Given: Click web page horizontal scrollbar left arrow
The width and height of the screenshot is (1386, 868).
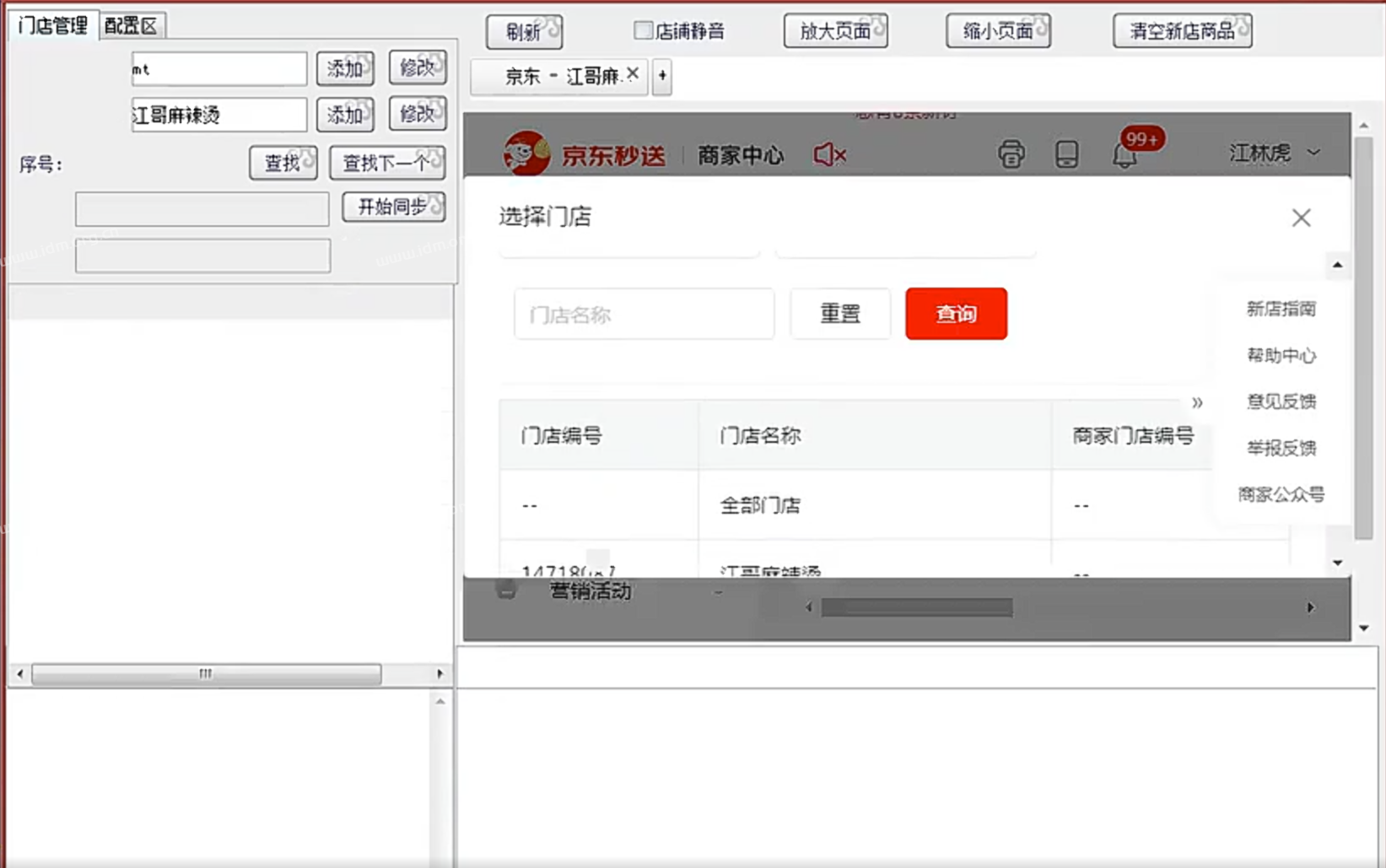Looking at the screenshot, I should (809, 607).
